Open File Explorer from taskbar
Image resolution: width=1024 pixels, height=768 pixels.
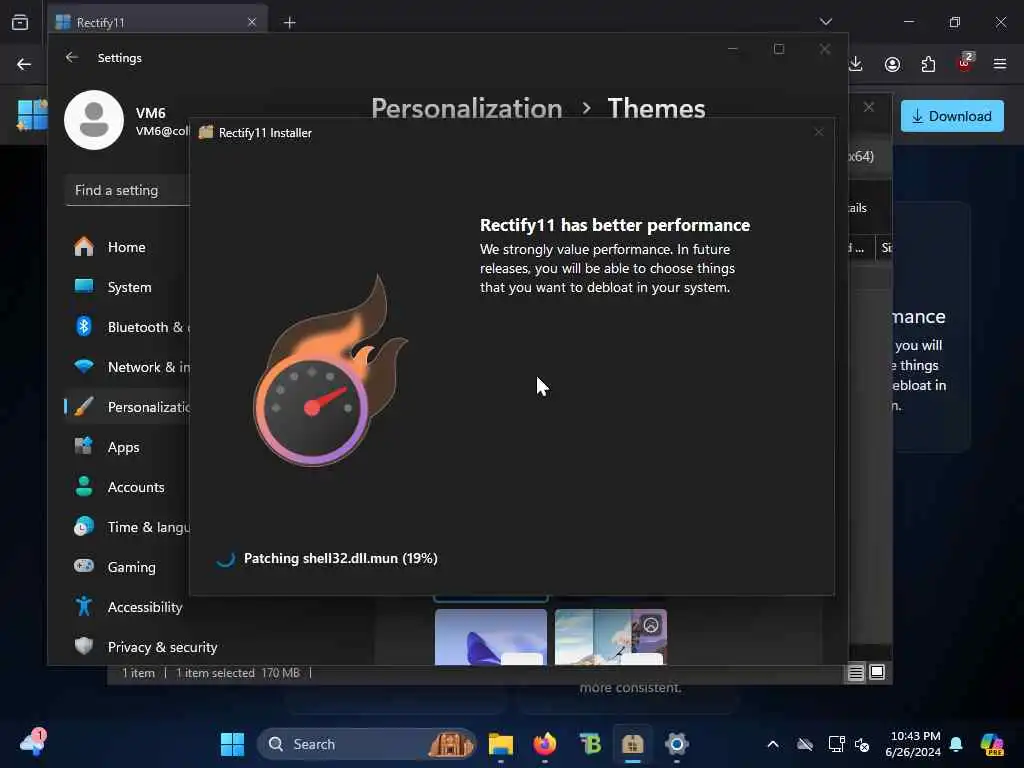[501, 744]
